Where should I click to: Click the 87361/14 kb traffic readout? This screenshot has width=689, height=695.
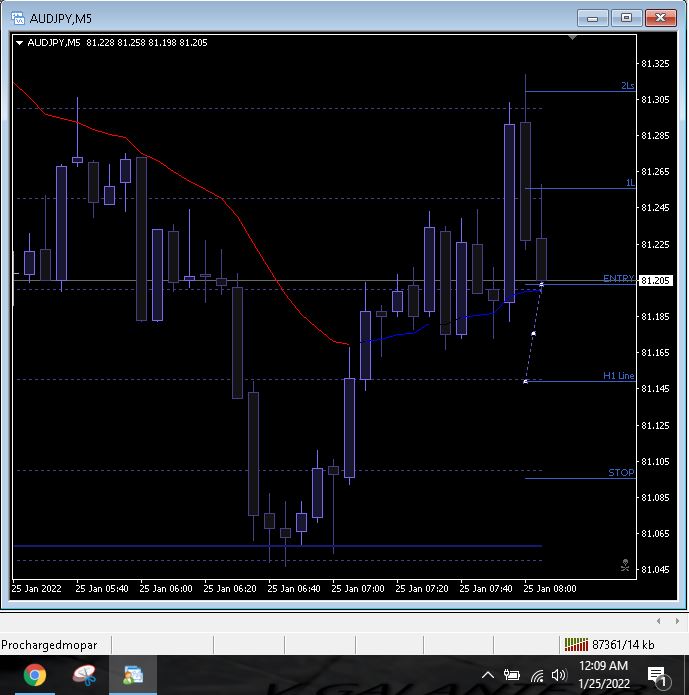click(x=623, y=644)
